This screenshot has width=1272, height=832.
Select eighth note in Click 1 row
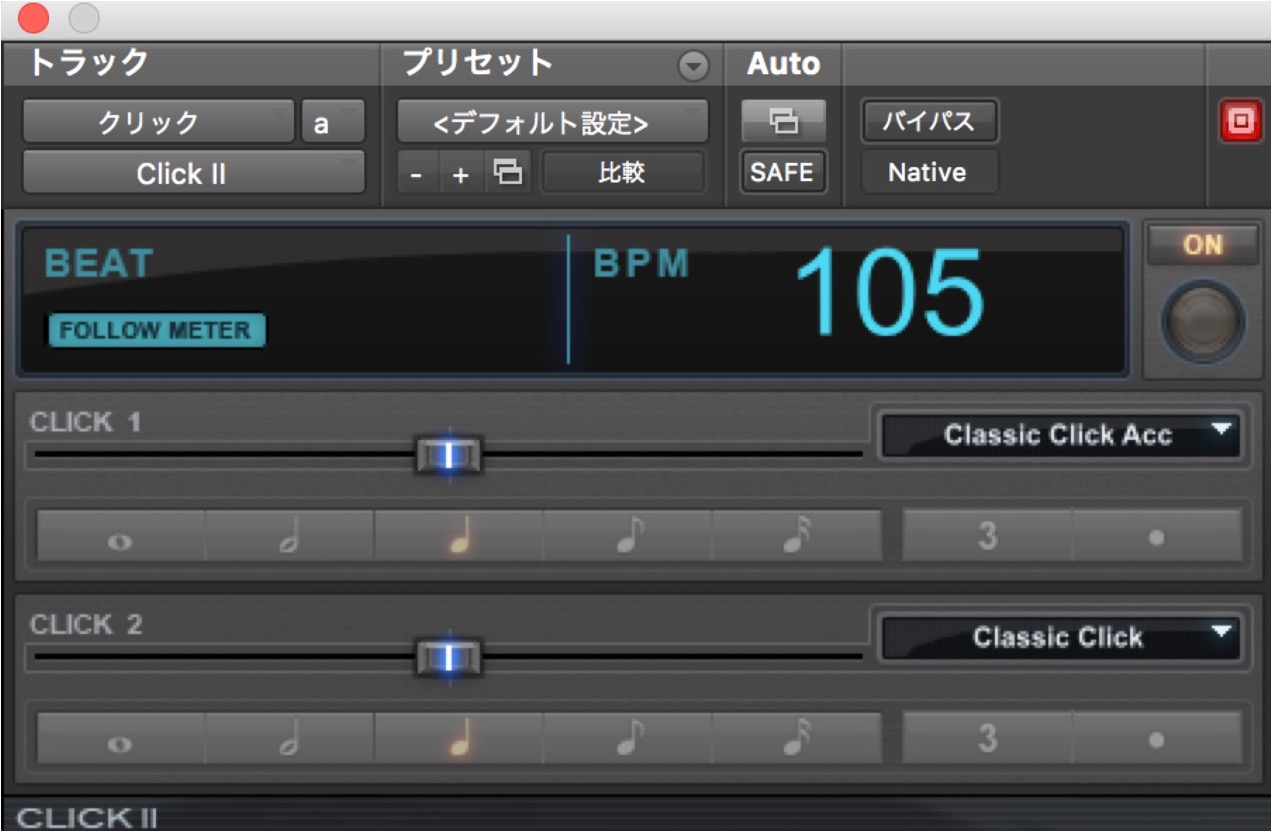tap(628, 537)
